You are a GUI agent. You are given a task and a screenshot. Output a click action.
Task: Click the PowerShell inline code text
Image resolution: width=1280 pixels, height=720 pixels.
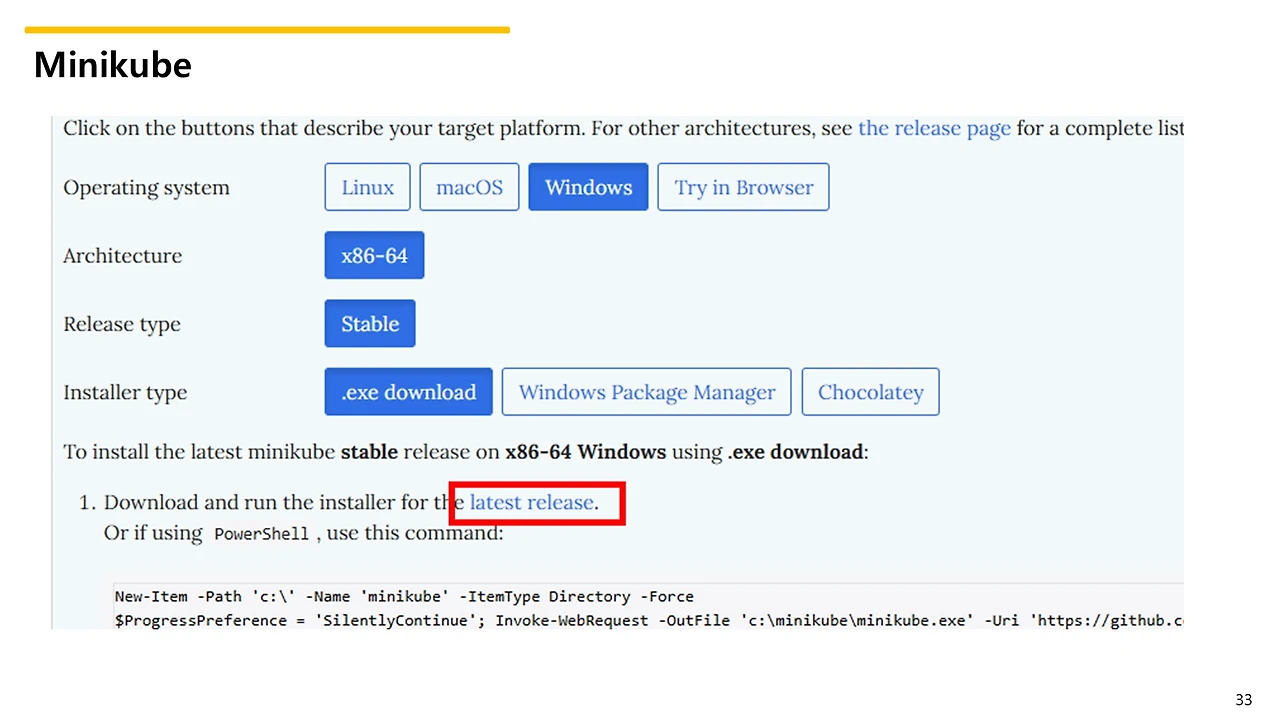point(262,534)
